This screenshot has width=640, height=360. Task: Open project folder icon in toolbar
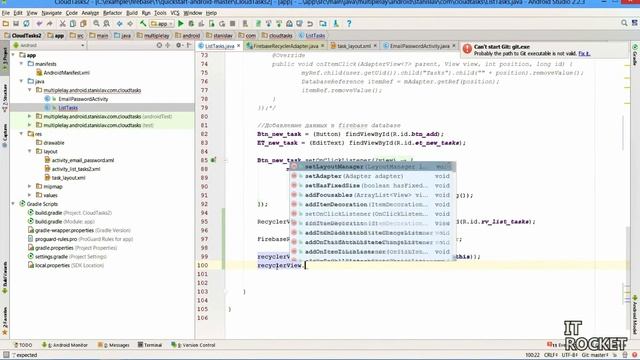pos(6,24)
